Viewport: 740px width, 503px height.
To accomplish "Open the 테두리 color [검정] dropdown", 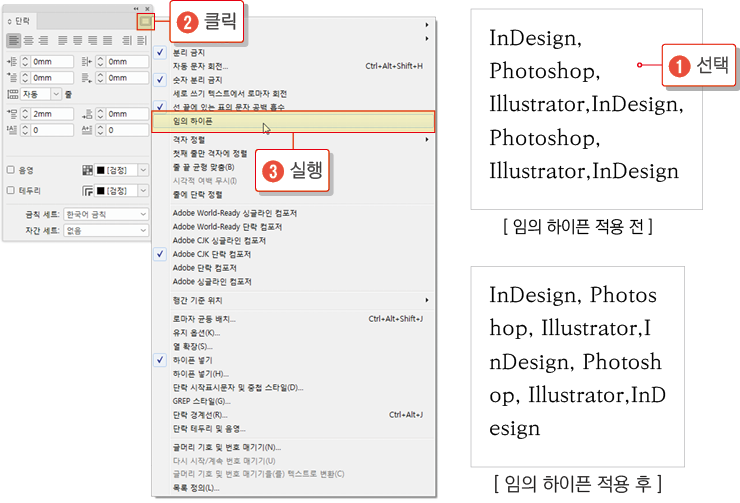I will (143, 191).
